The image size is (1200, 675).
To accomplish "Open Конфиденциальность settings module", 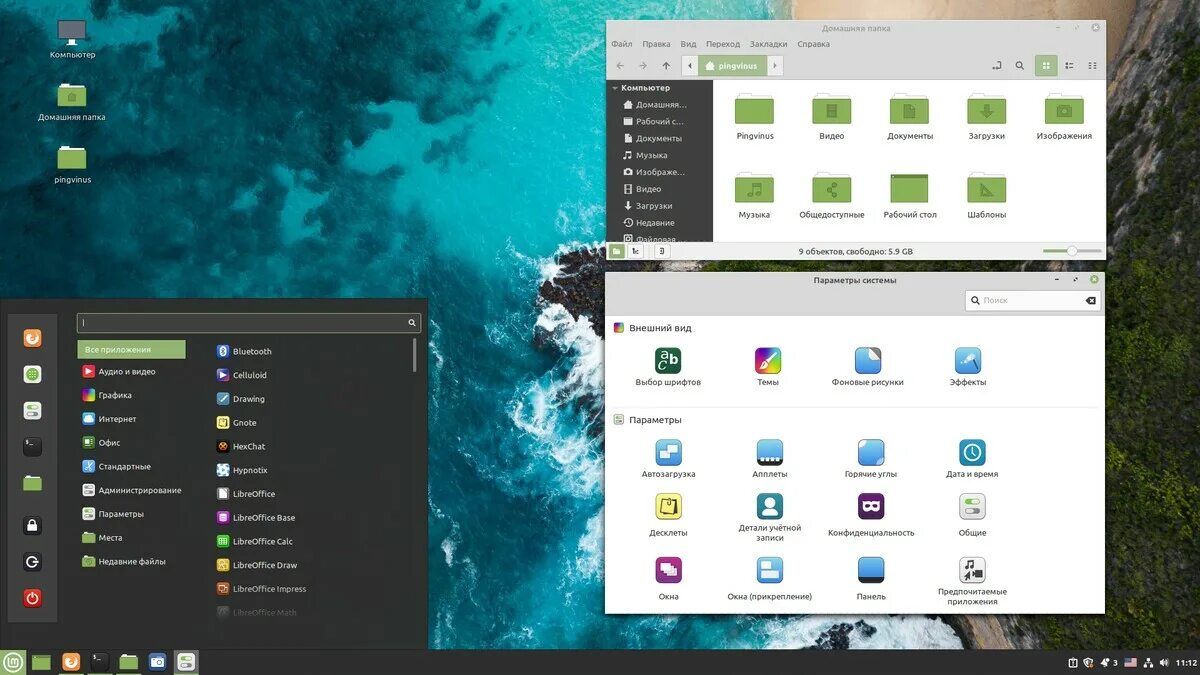I will click(x=871, y=516).
